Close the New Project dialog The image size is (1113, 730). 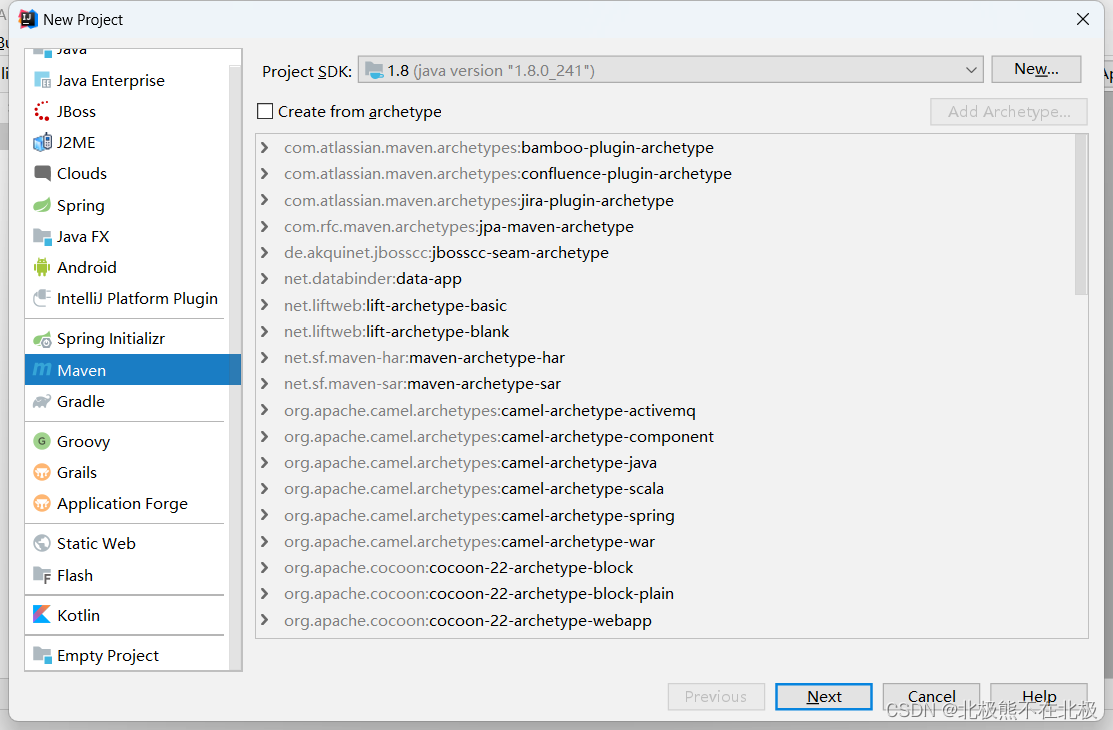click(x=1082, y=19)
